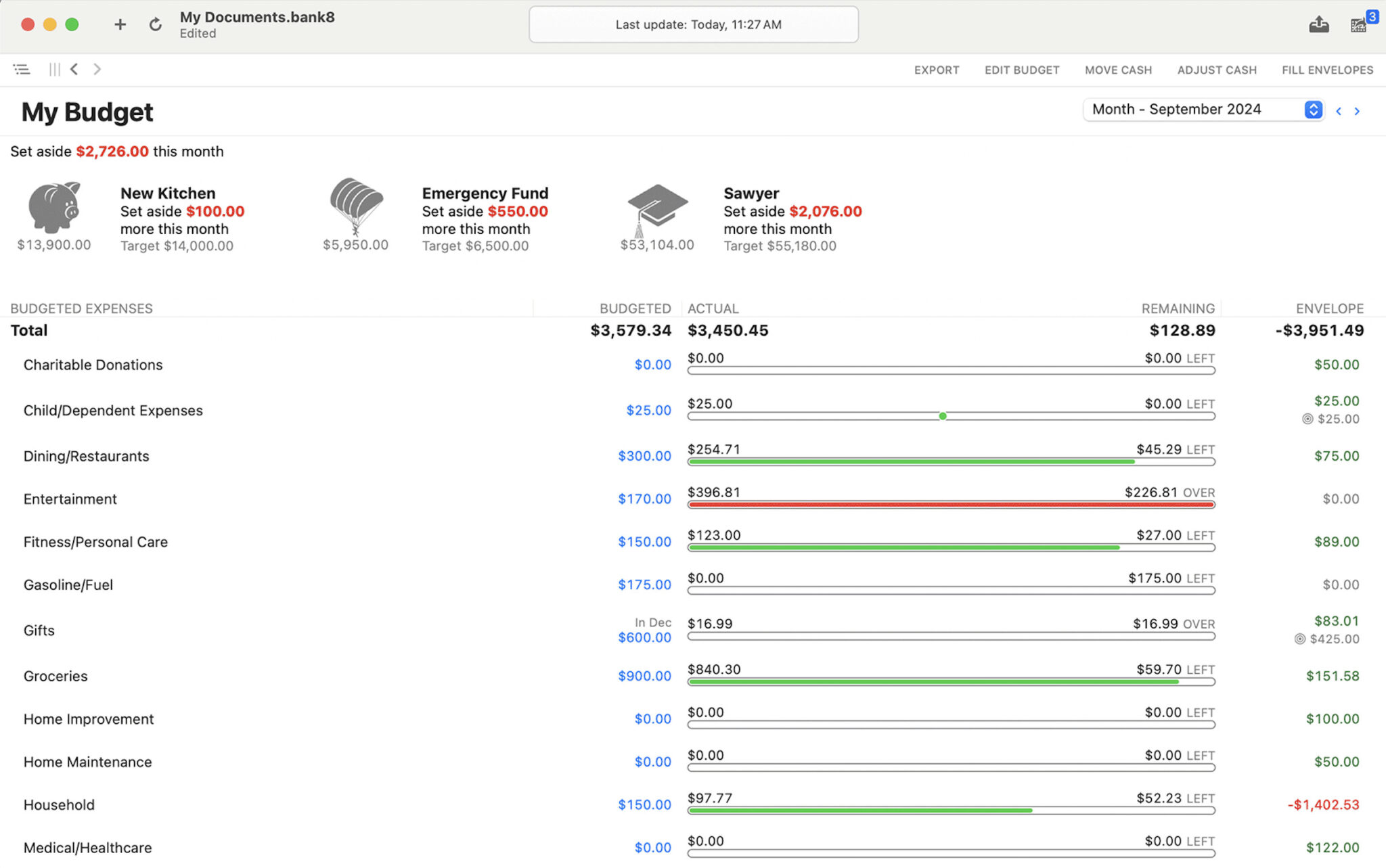Screen dimensions: 1386x868
Task: Click the import/upload tray icon
Action: coord(1319,24)
